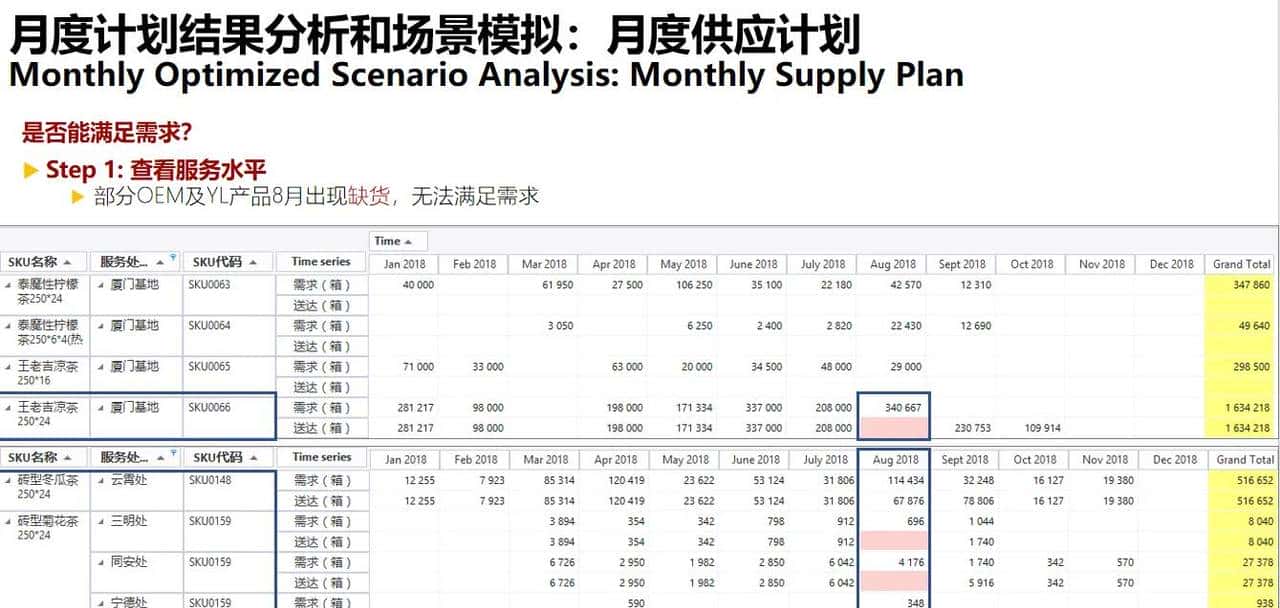Click the sort arrow on SKU代码 header
1280x608 pixels.
[x=253, y=263]
